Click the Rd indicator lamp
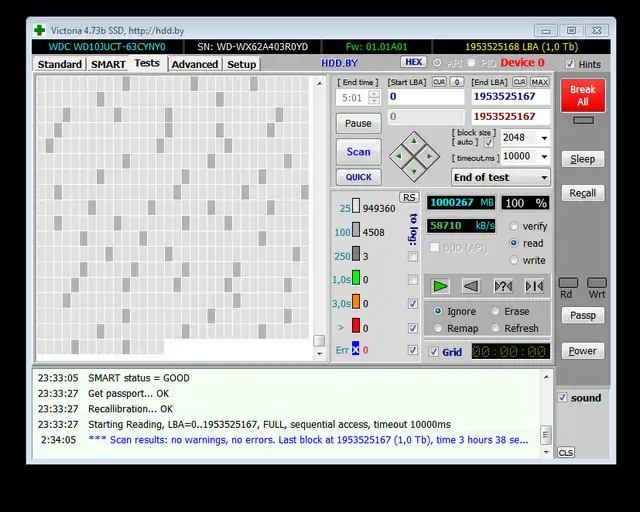Screen dimensions: 640x512 [x=568, y=283]
